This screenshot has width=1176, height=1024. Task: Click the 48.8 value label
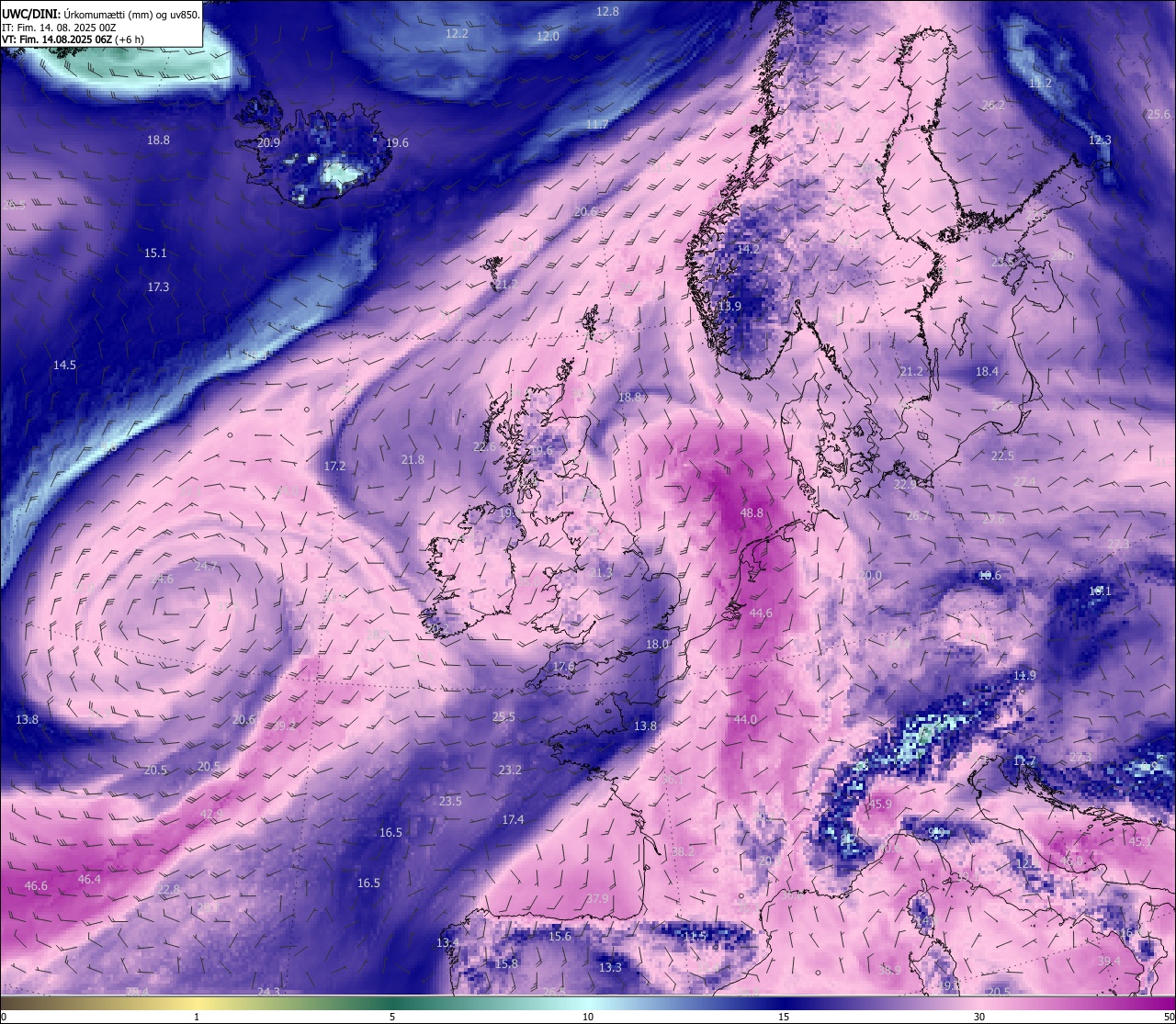point(752,513)
